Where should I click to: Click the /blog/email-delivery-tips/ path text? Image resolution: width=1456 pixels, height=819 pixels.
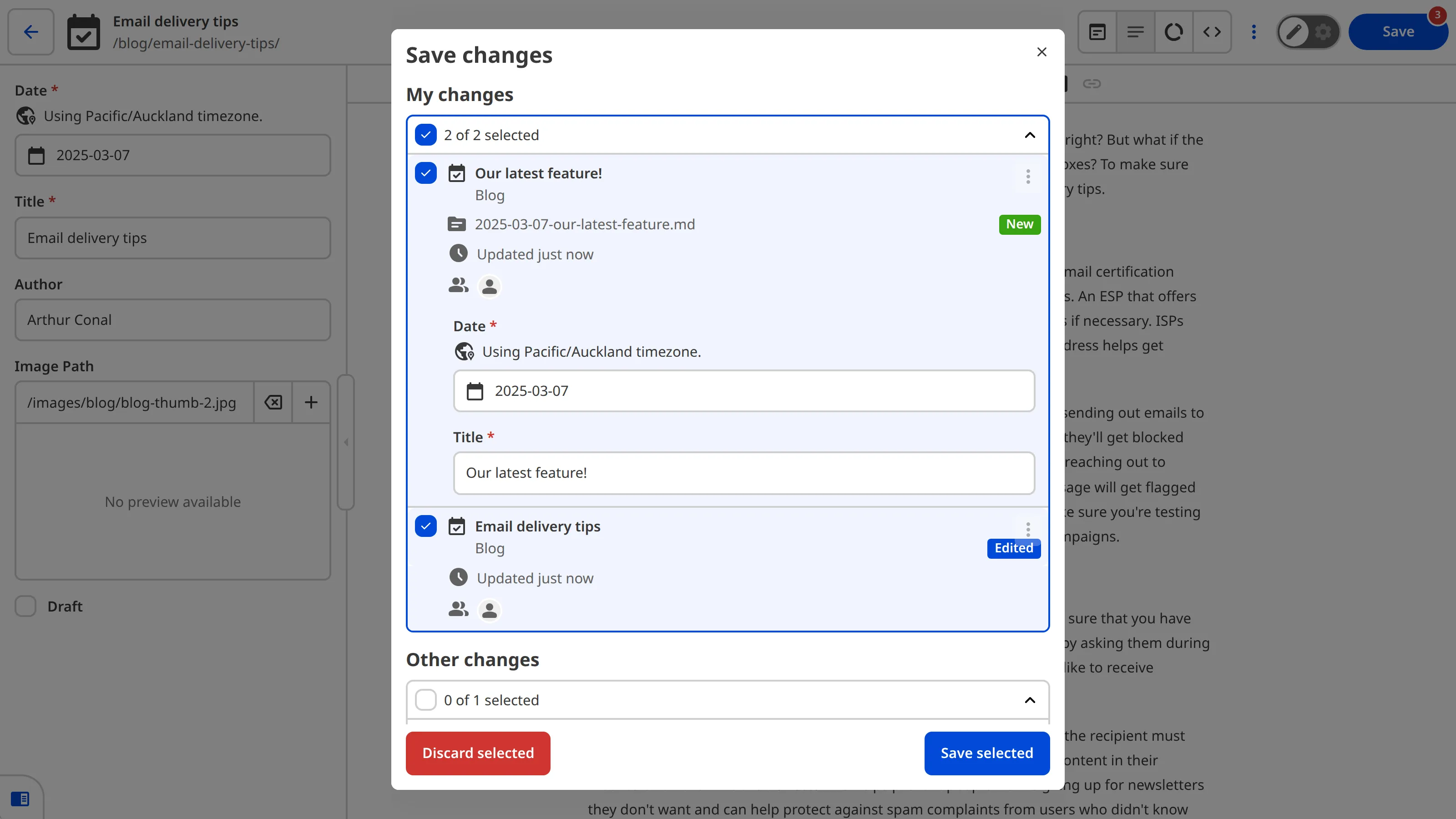(196, 44)
